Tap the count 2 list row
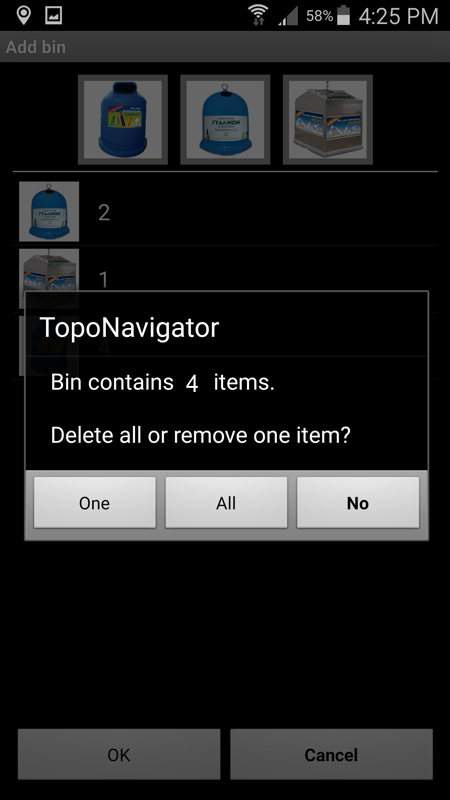This screenshot has width=450, height=800. 225,211
